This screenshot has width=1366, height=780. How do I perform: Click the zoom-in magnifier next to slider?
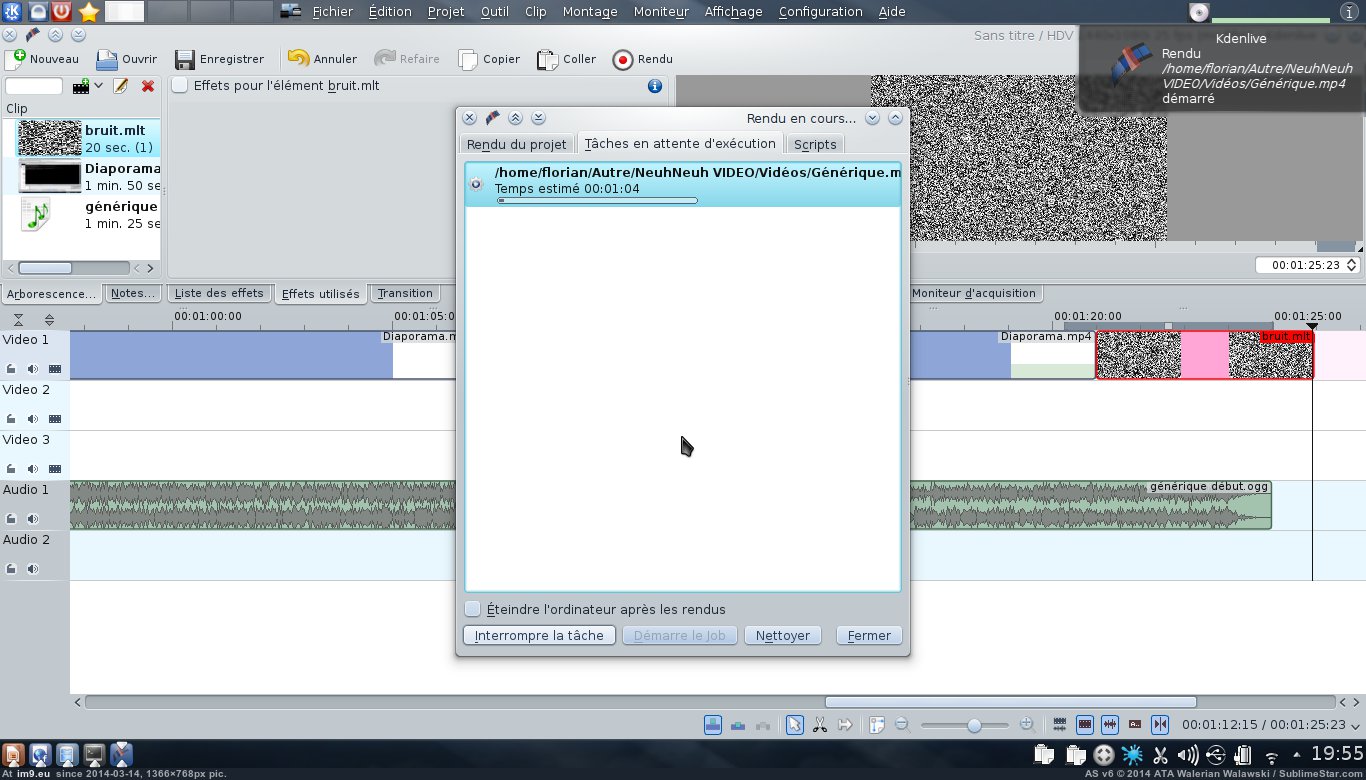coord(1027,725)
